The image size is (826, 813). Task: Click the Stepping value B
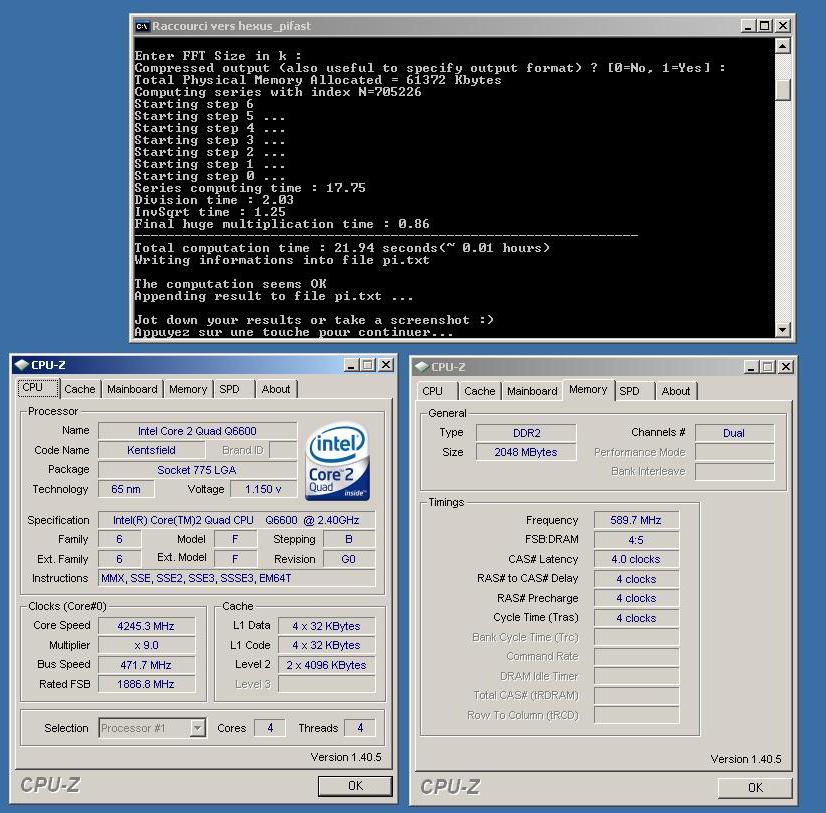(349, 540)
